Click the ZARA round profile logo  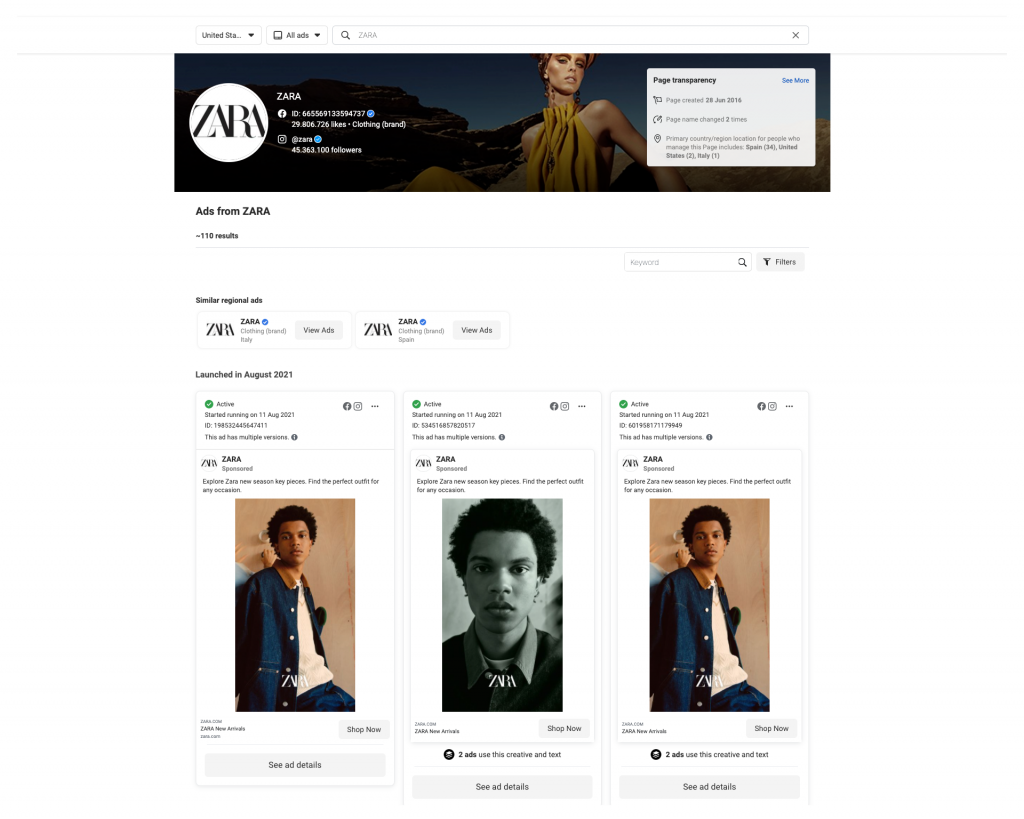coord(229,122)
